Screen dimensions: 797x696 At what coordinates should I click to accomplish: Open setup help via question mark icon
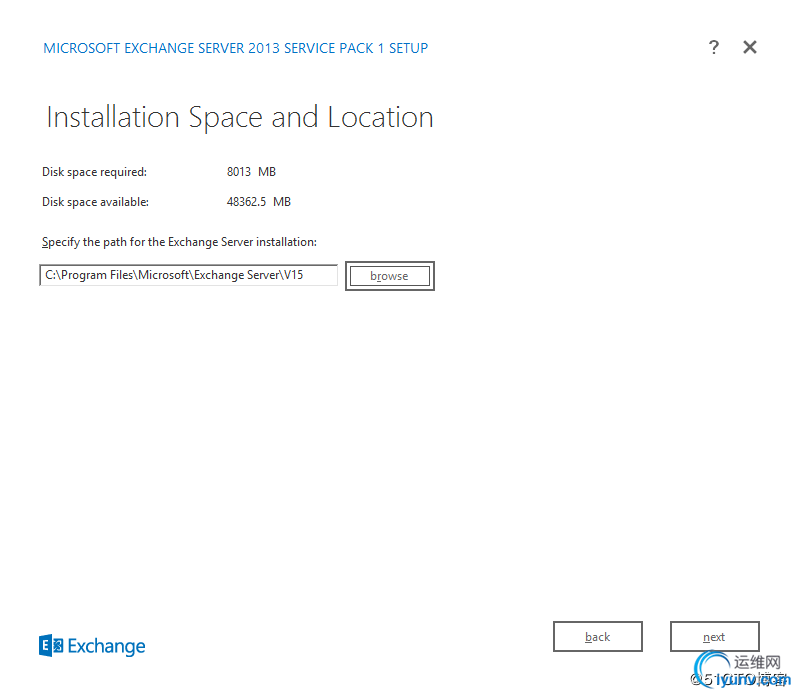pos(714,47)
